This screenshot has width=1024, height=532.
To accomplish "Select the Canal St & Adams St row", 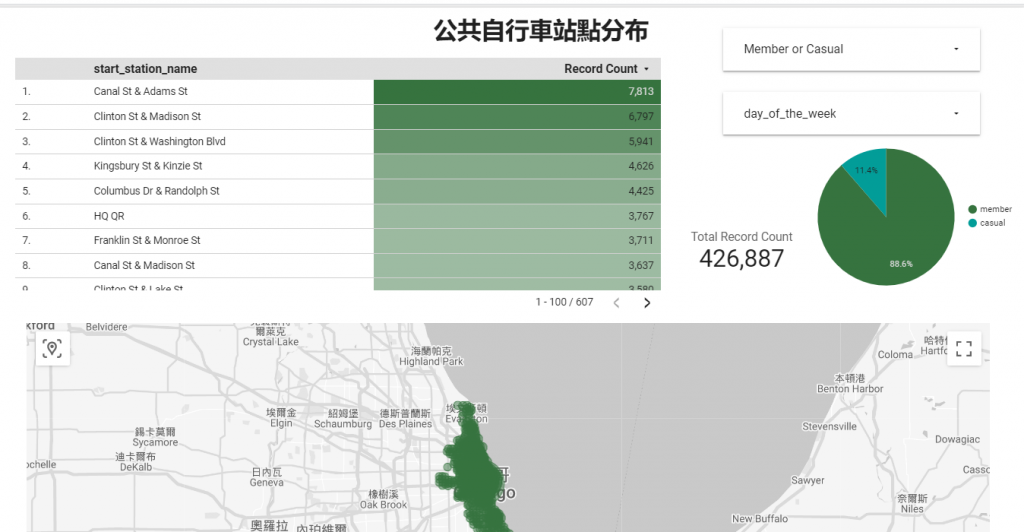I will pos(338,91).
